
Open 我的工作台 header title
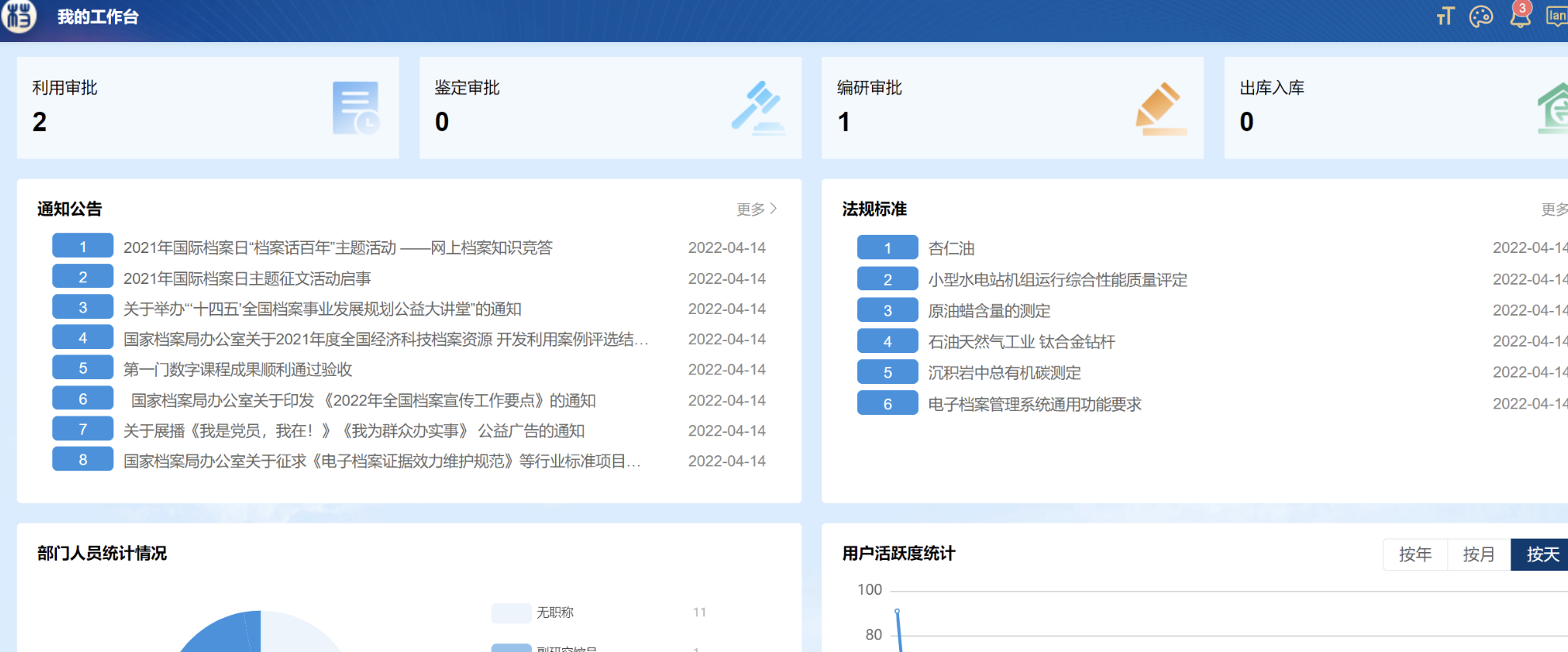click(98, 17)
